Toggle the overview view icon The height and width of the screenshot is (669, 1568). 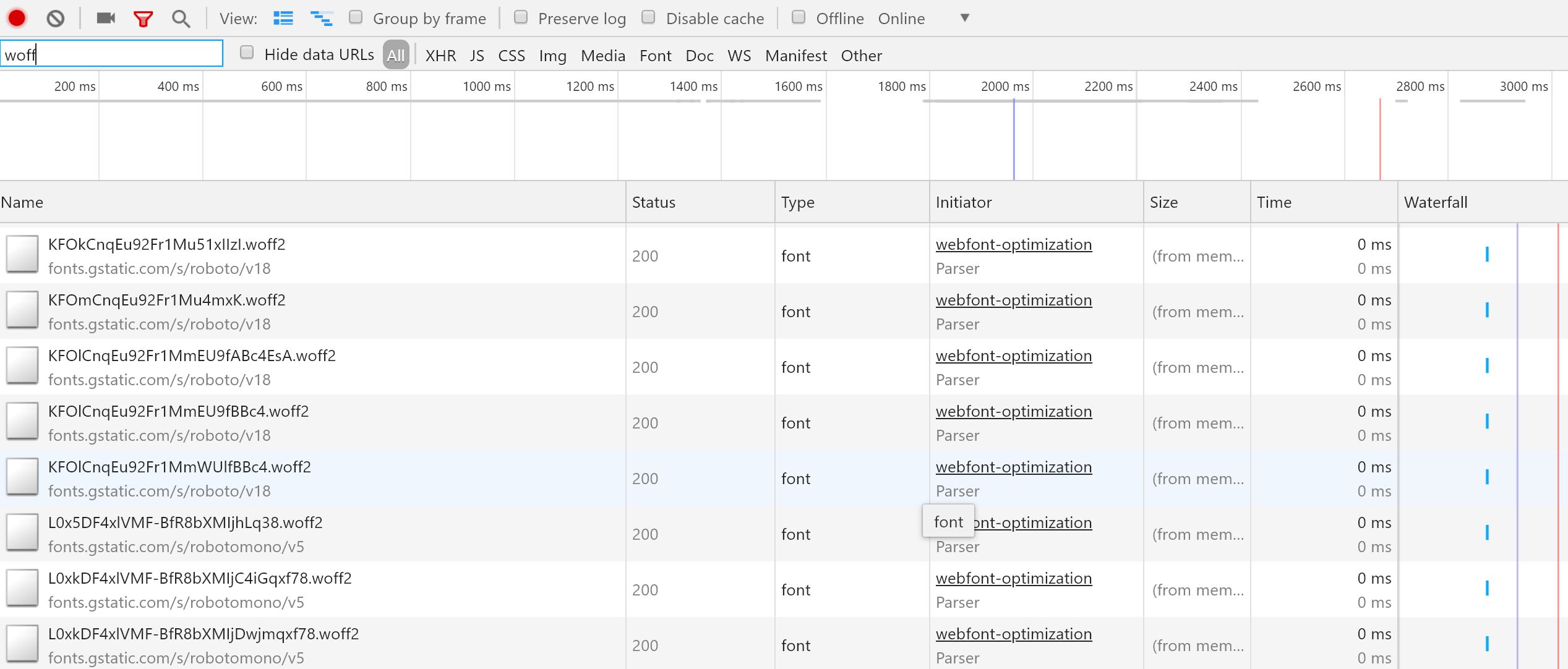click(x=322, y=19)
